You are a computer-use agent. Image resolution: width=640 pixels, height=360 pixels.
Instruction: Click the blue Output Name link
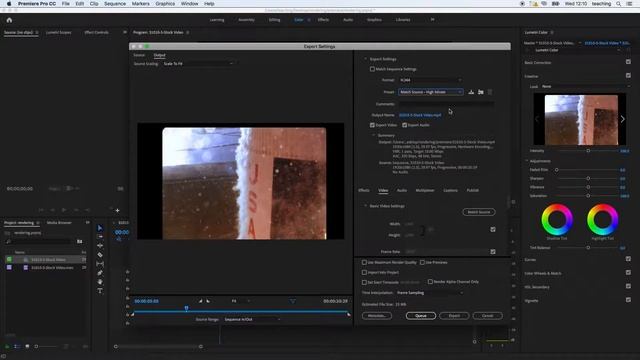pos(420,116)
